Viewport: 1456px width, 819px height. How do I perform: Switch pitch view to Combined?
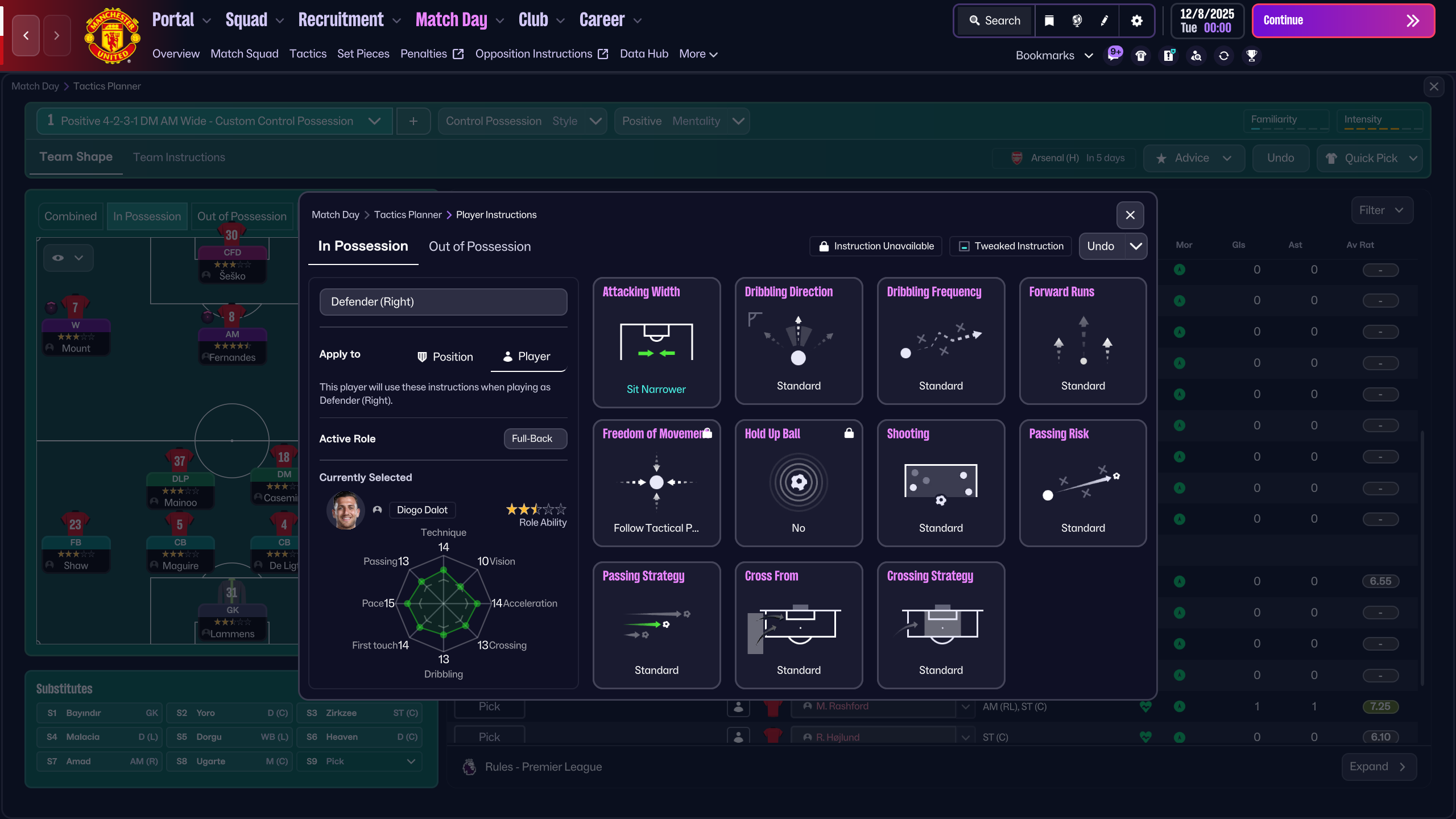tap(71, 217)
